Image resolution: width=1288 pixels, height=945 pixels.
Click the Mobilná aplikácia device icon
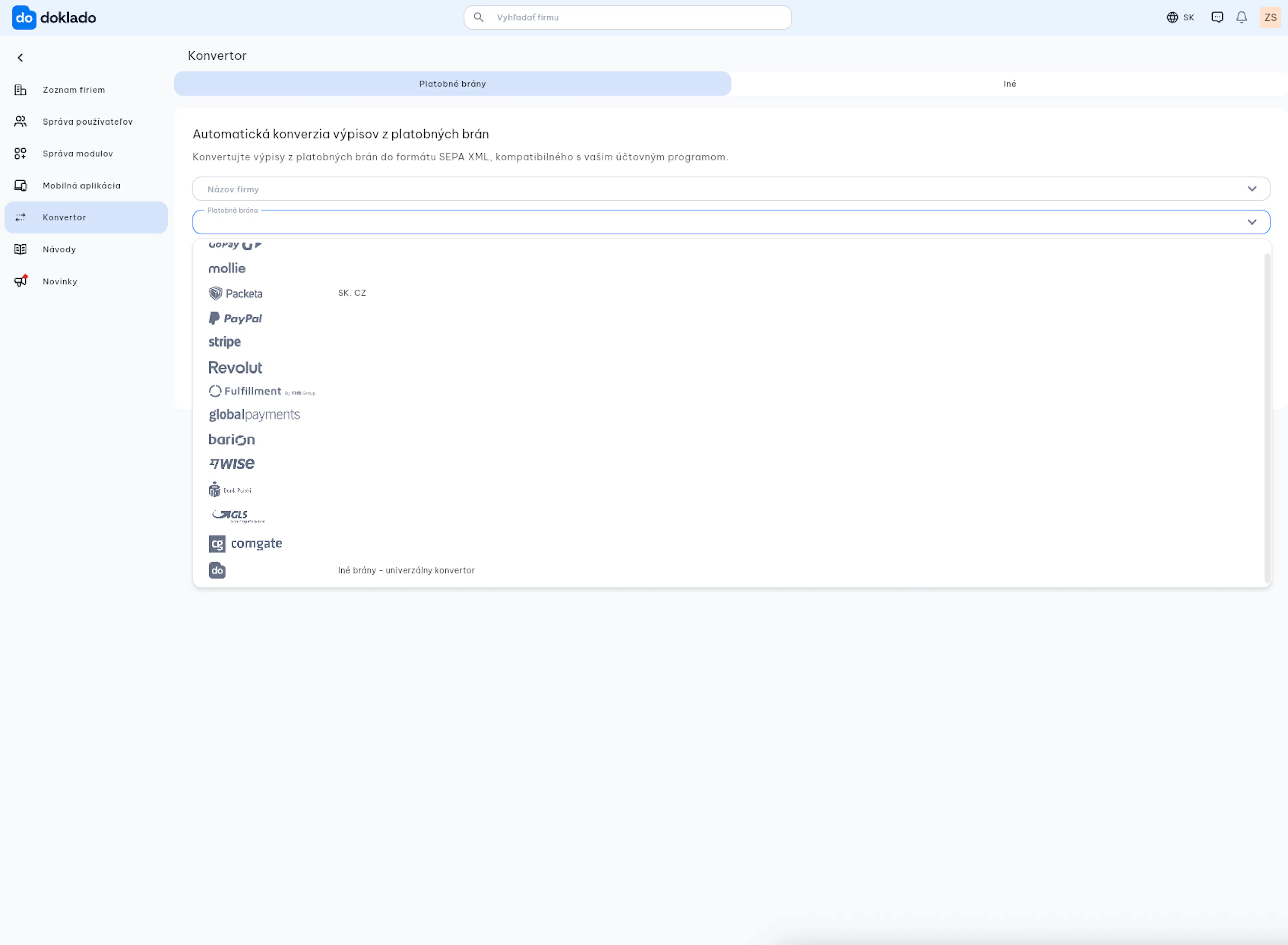[20, 186]
